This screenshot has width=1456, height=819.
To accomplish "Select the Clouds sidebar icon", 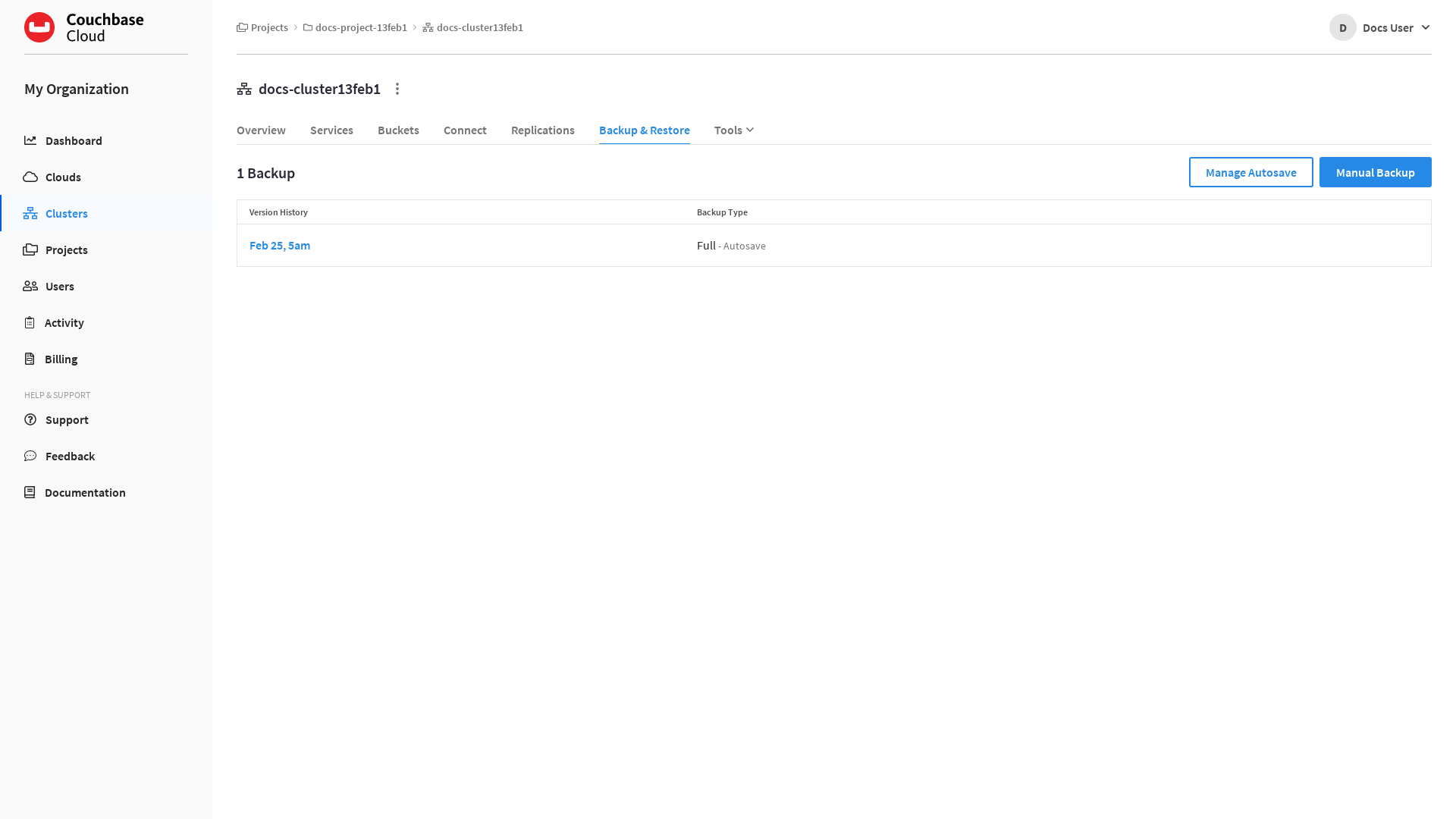I will point(30,177).
